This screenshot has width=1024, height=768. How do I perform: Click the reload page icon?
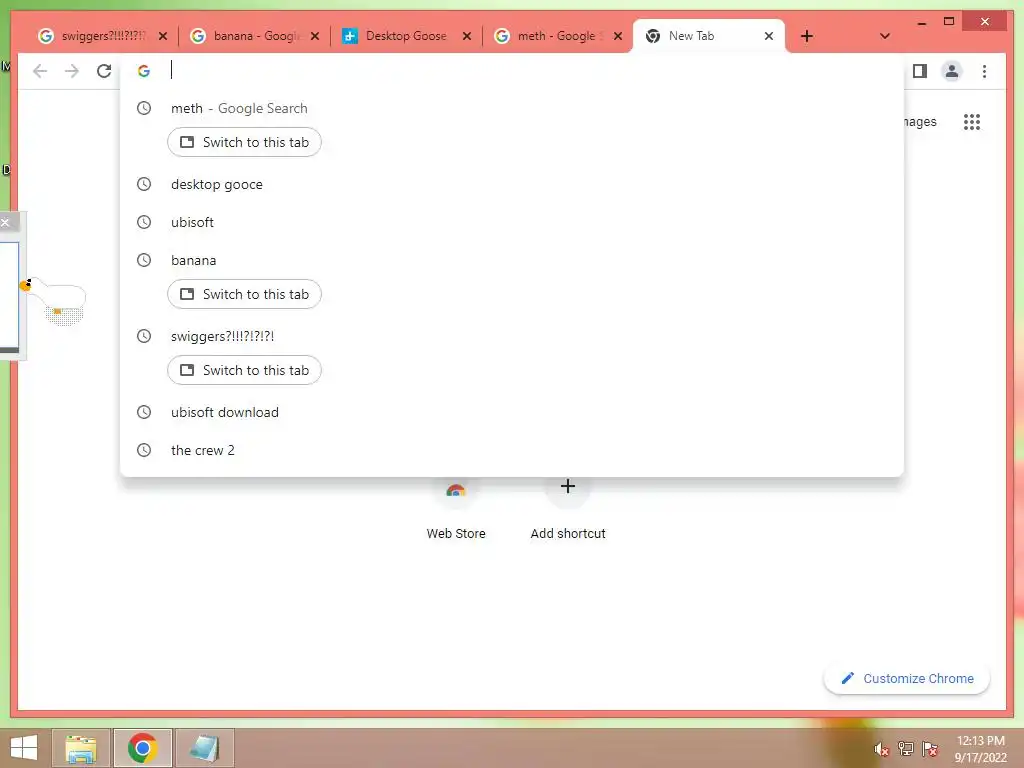104,71
